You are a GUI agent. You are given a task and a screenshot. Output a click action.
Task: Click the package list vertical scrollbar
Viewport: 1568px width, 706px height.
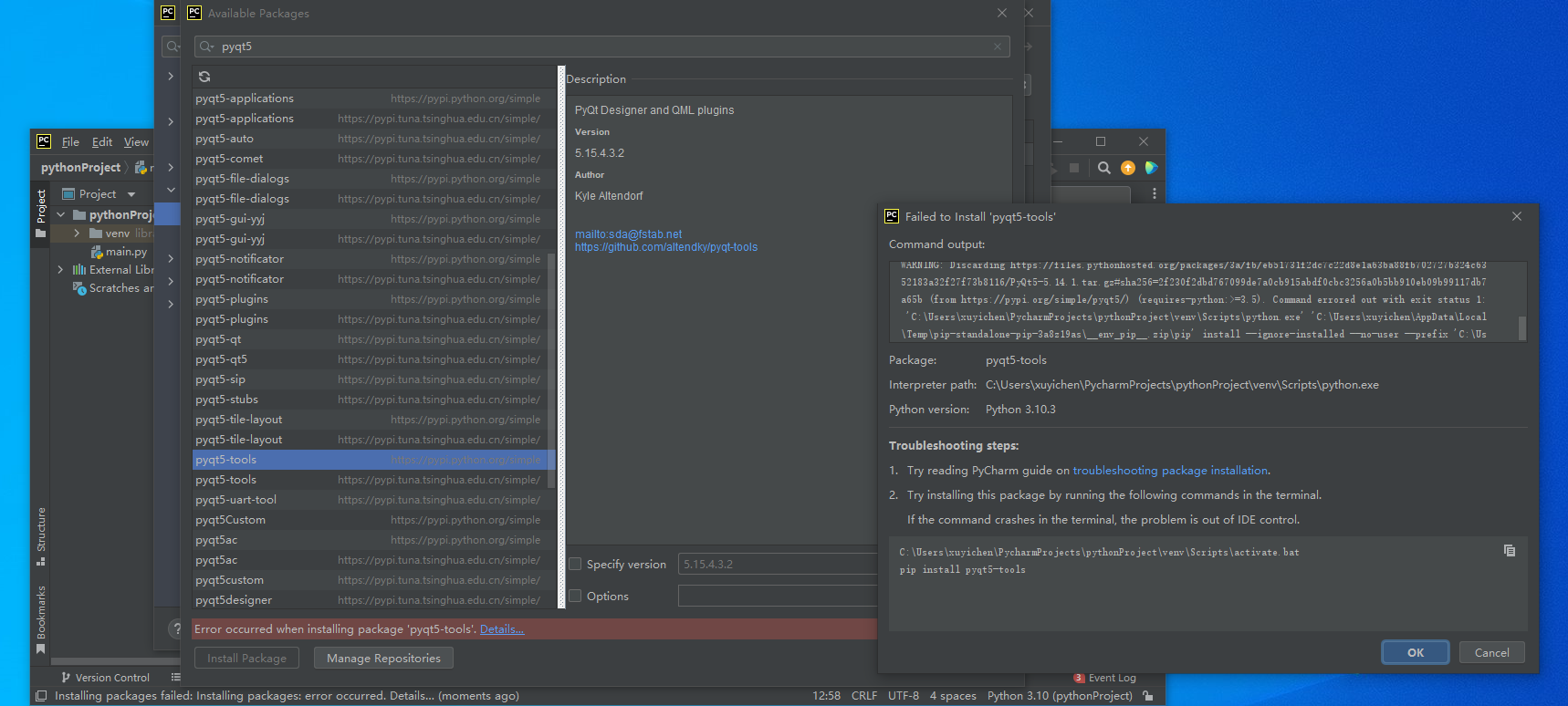(550, 369)
